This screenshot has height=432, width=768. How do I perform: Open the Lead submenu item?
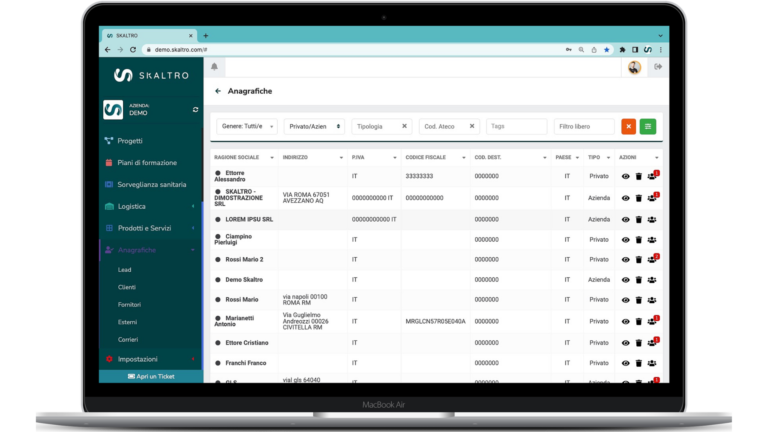click(124, 270)
